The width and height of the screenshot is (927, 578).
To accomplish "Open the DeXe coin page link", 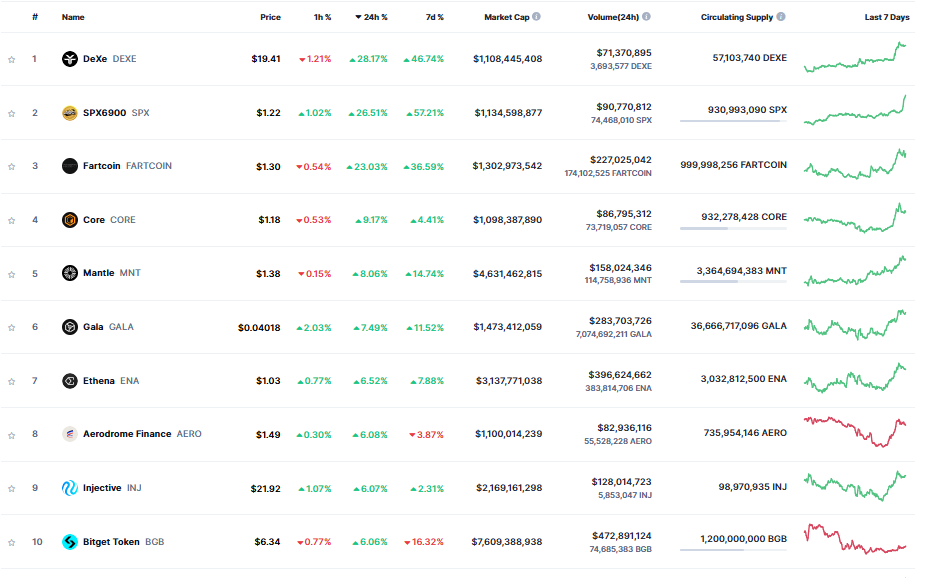I will click(109, 59).
